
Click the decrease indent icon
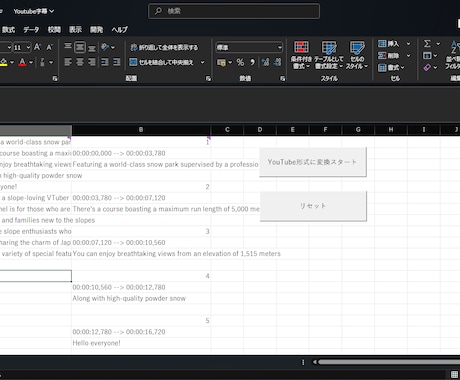(105, 62)
